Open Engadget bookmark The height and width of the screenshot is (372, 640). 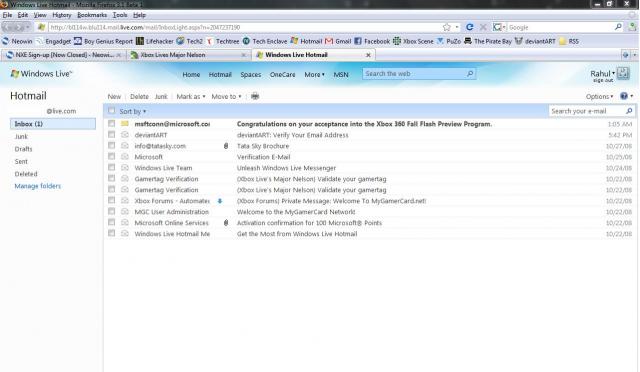53,41
